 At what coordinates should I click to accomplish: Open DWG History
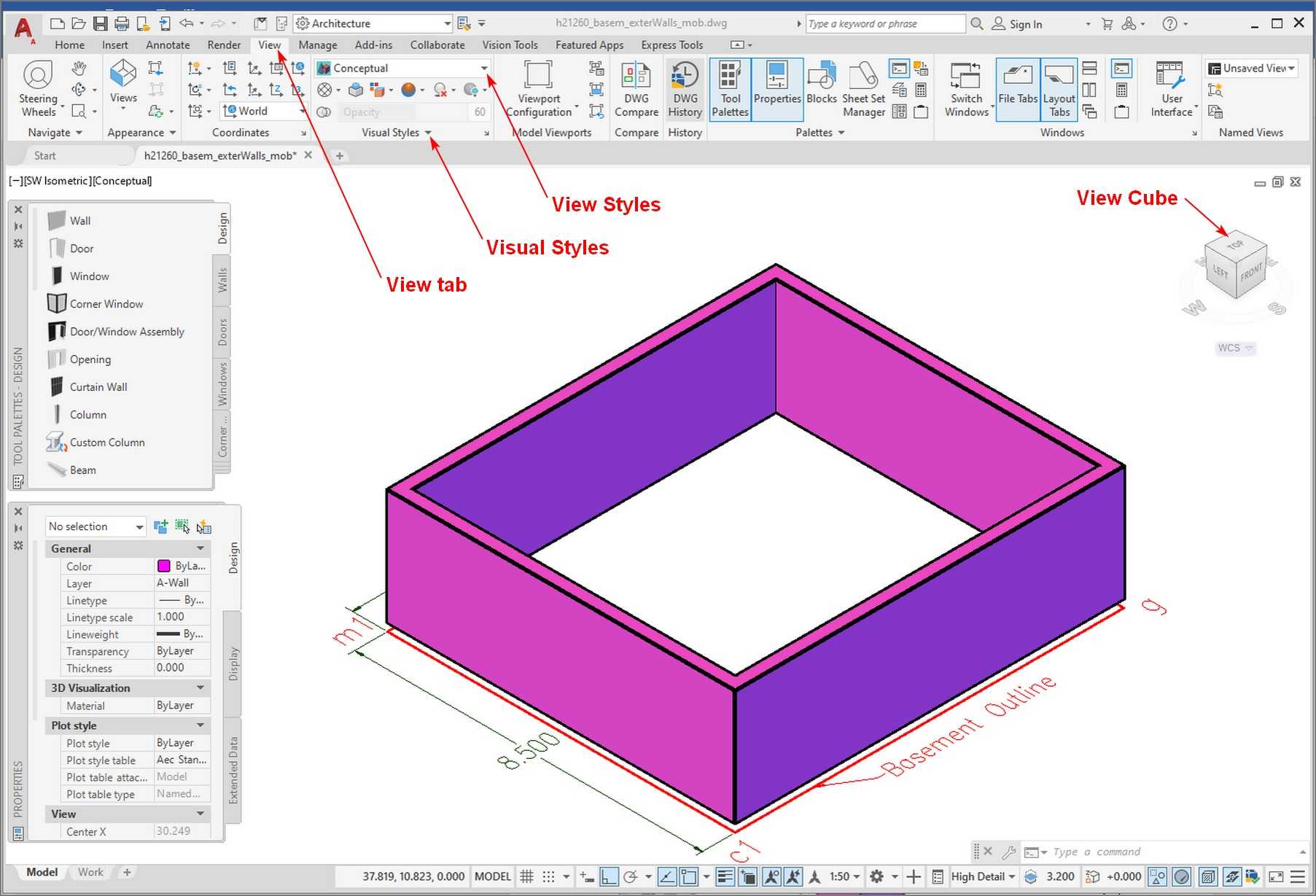(685, 88)
